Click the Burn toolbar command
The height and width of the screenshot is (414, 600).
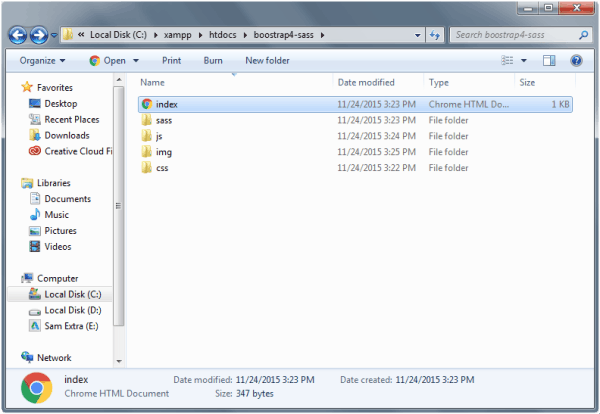point(213,60)
